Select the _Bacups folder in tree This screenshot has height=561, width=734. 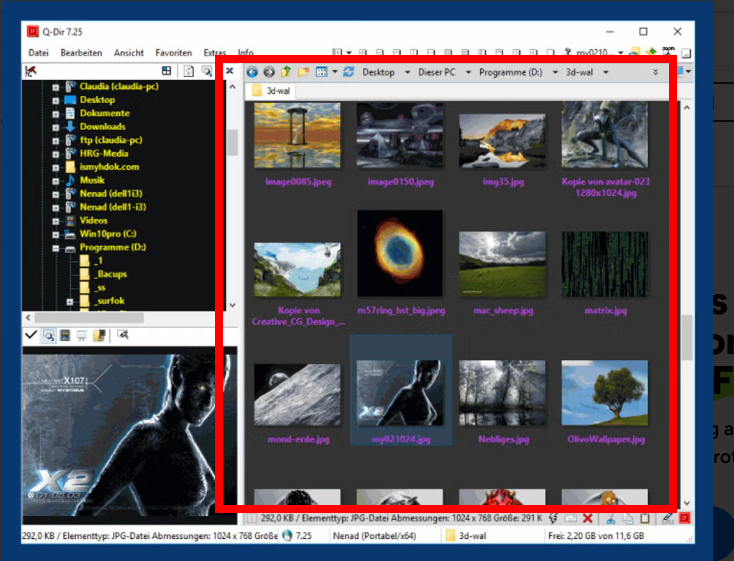click(111, 274)
